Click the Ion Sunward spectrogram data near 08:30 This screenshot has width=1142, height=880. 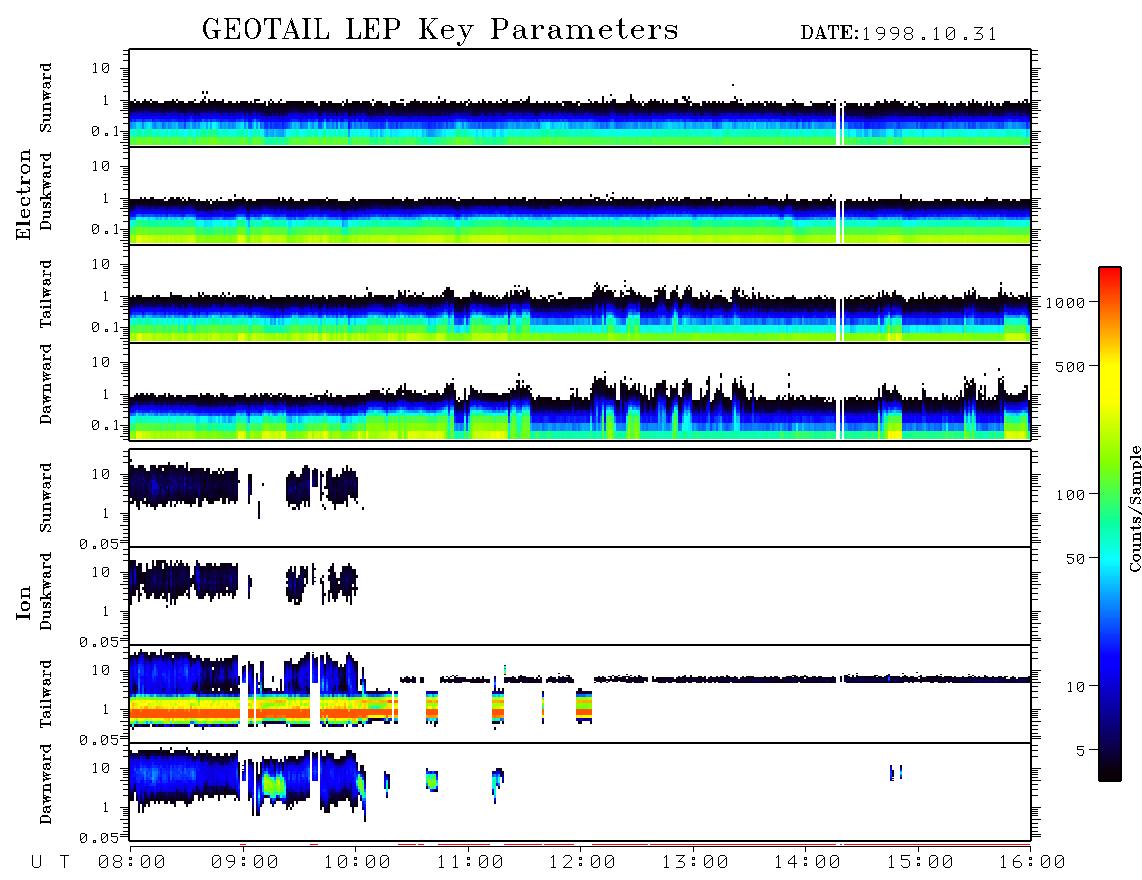tap(185, 485)
